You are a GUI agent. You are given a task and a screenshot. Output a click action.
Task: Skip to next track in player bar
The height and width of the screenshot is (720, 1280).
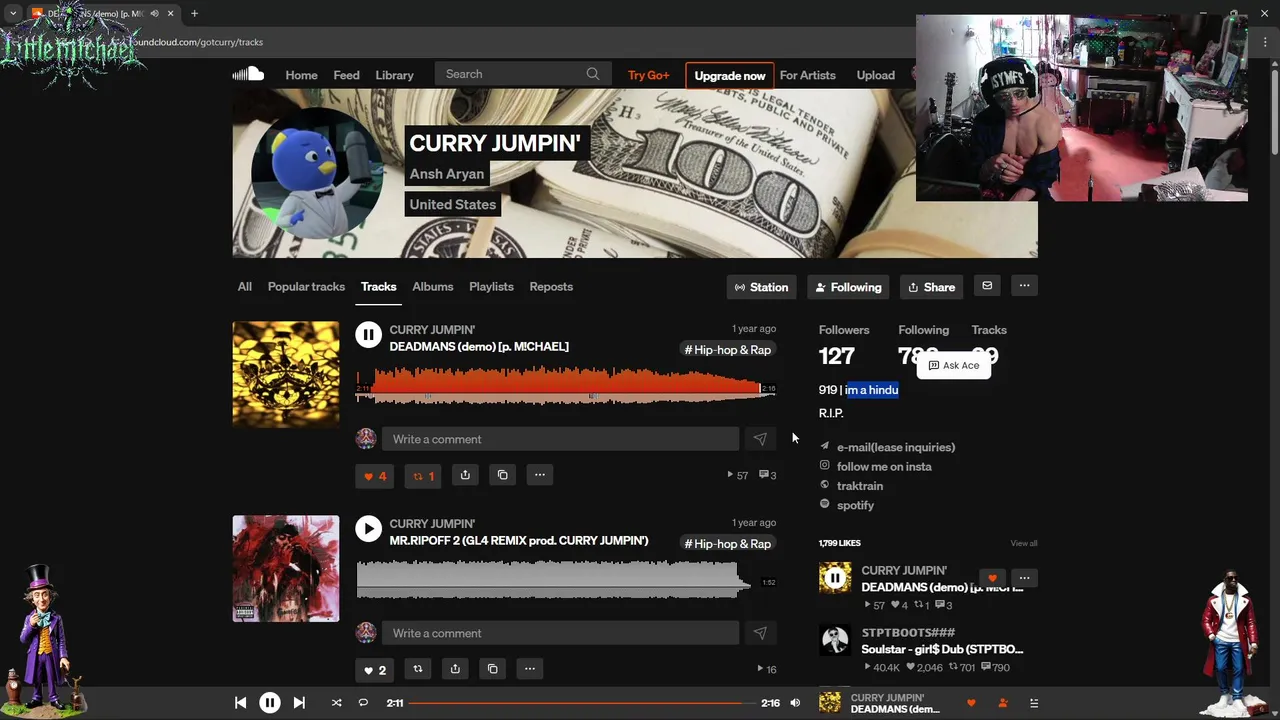tap(299, 703)
